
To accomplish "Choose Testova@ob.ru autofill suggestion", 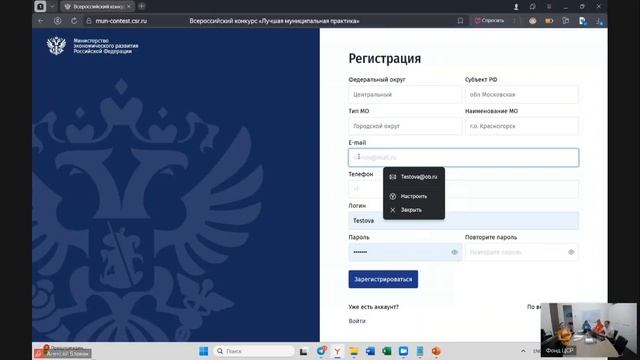I will pyautogui.click(x=414, y=177).
